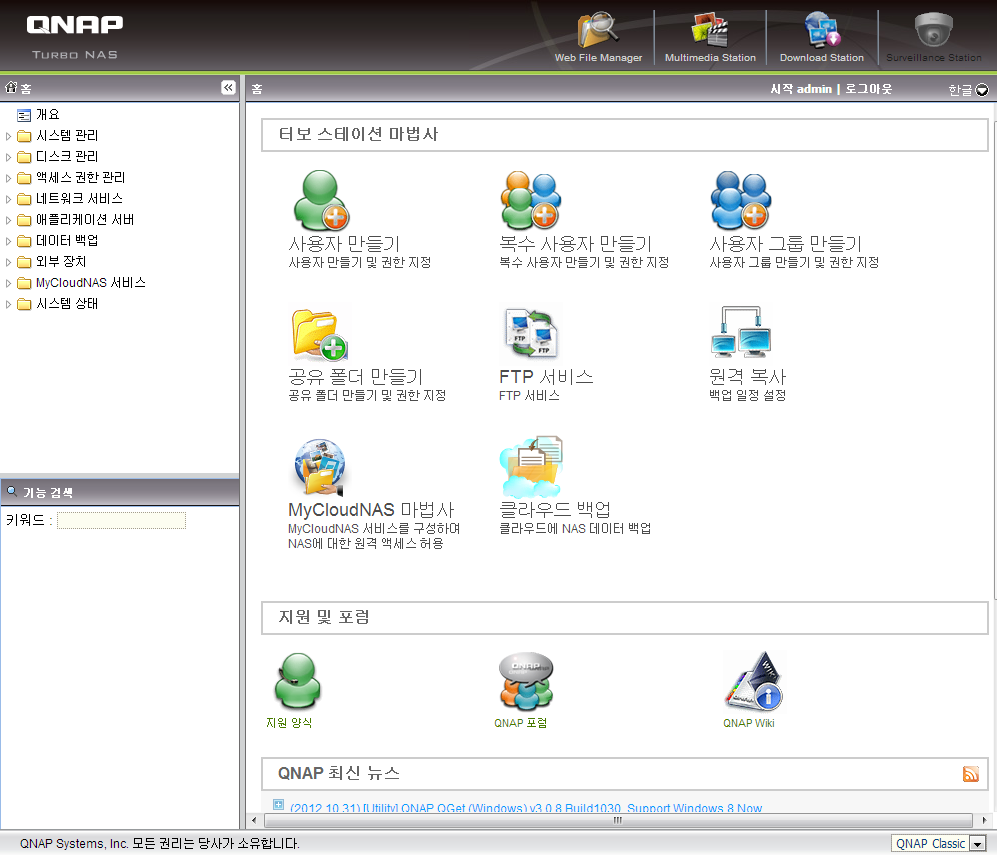Viewport: 997px width, 855px height.
Task: Expand the 네트워크 서비스 tree node
Action: [x=10, y=199]
